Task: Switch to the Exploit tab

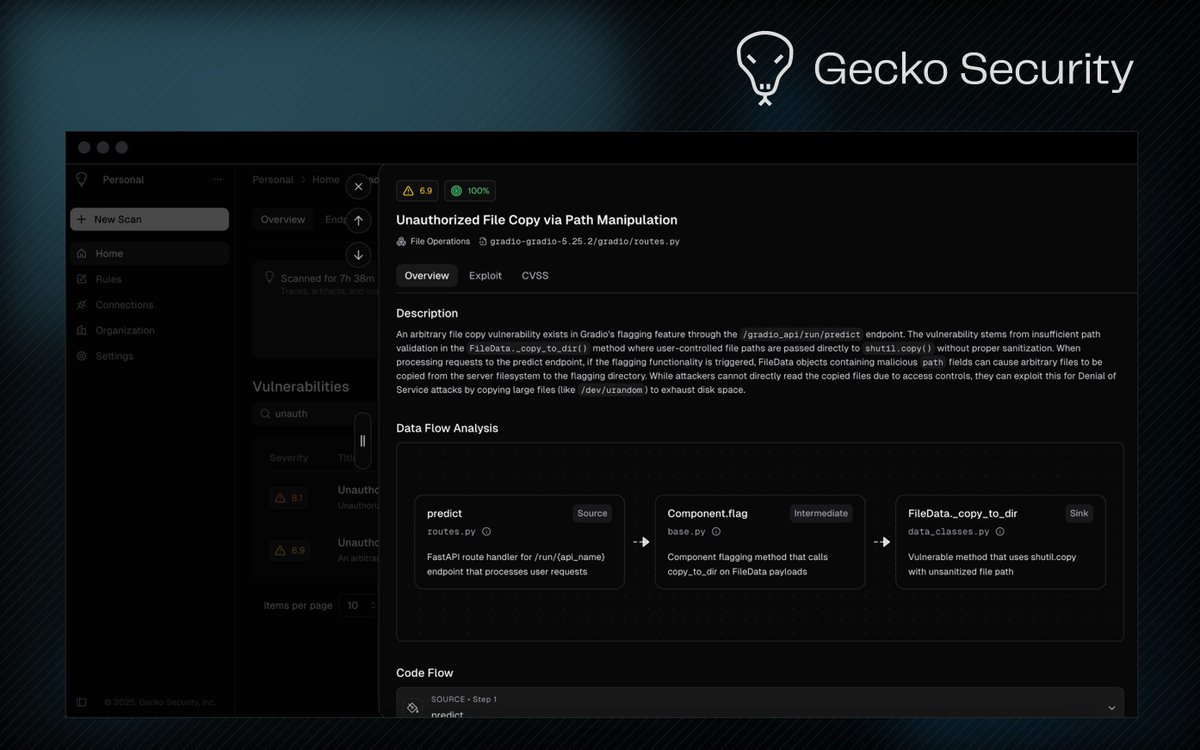Action: (485, 276)
